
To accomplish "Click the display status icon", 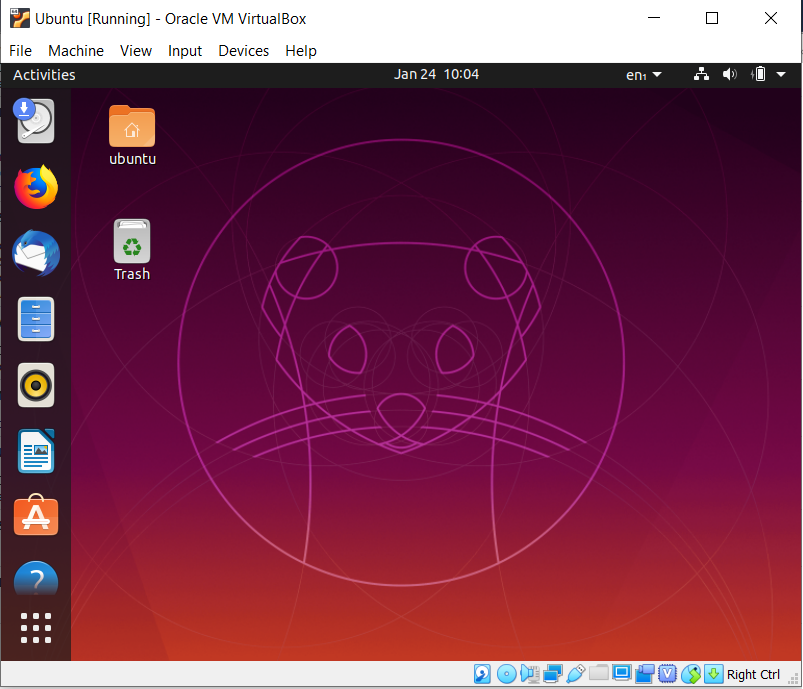I will pos(622,673).
